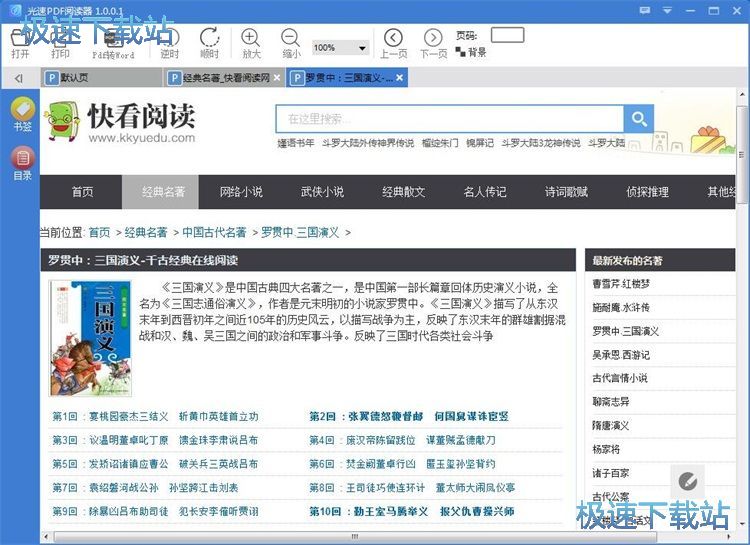Click the blue search magnifier button
This screenshot has width=750, height=545.
[638, 119]
